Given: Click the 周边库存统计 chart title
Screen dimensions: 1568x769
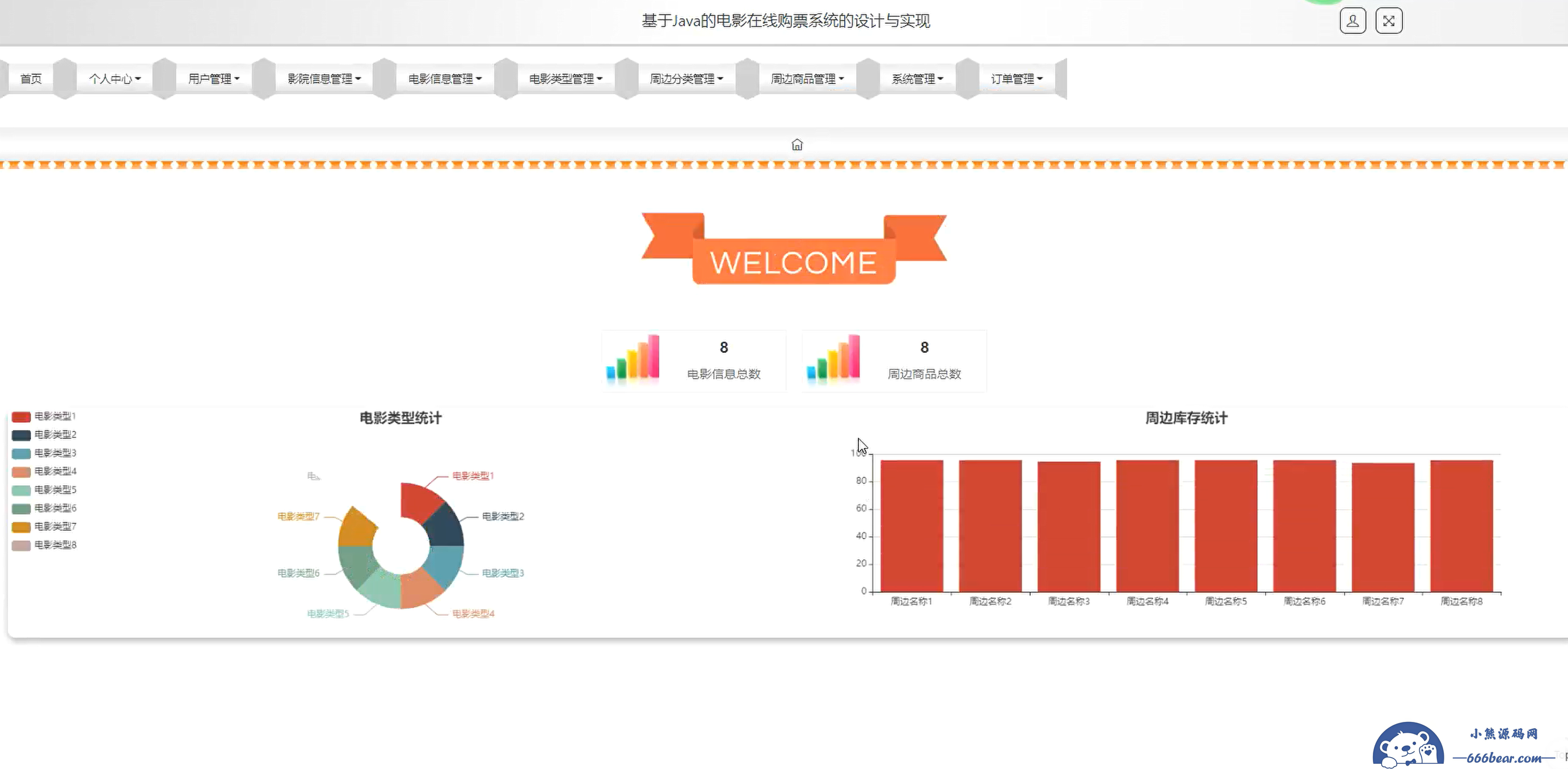Looking at the screenshot, I should (x=1186, y=418).
